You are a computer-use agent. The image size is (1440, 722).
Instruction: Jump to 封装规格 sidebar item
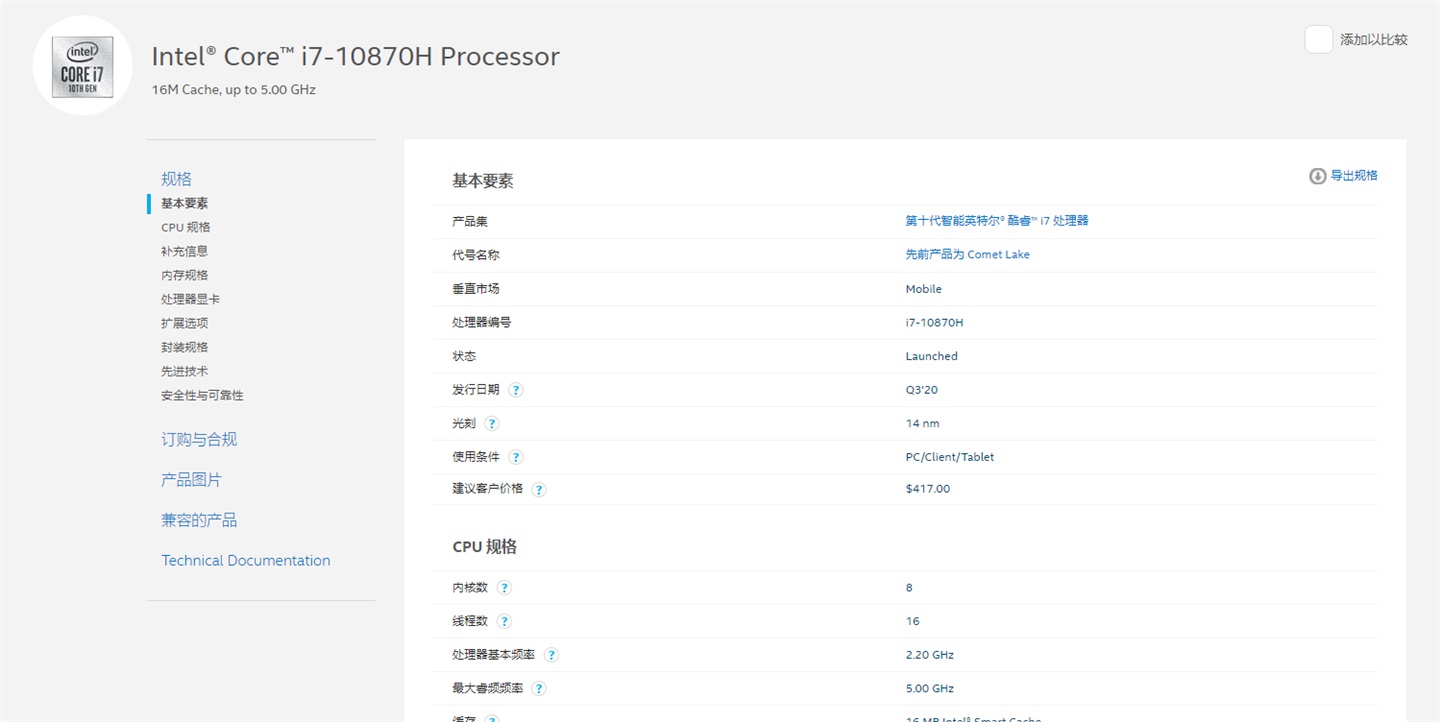(x=185, y=347)
